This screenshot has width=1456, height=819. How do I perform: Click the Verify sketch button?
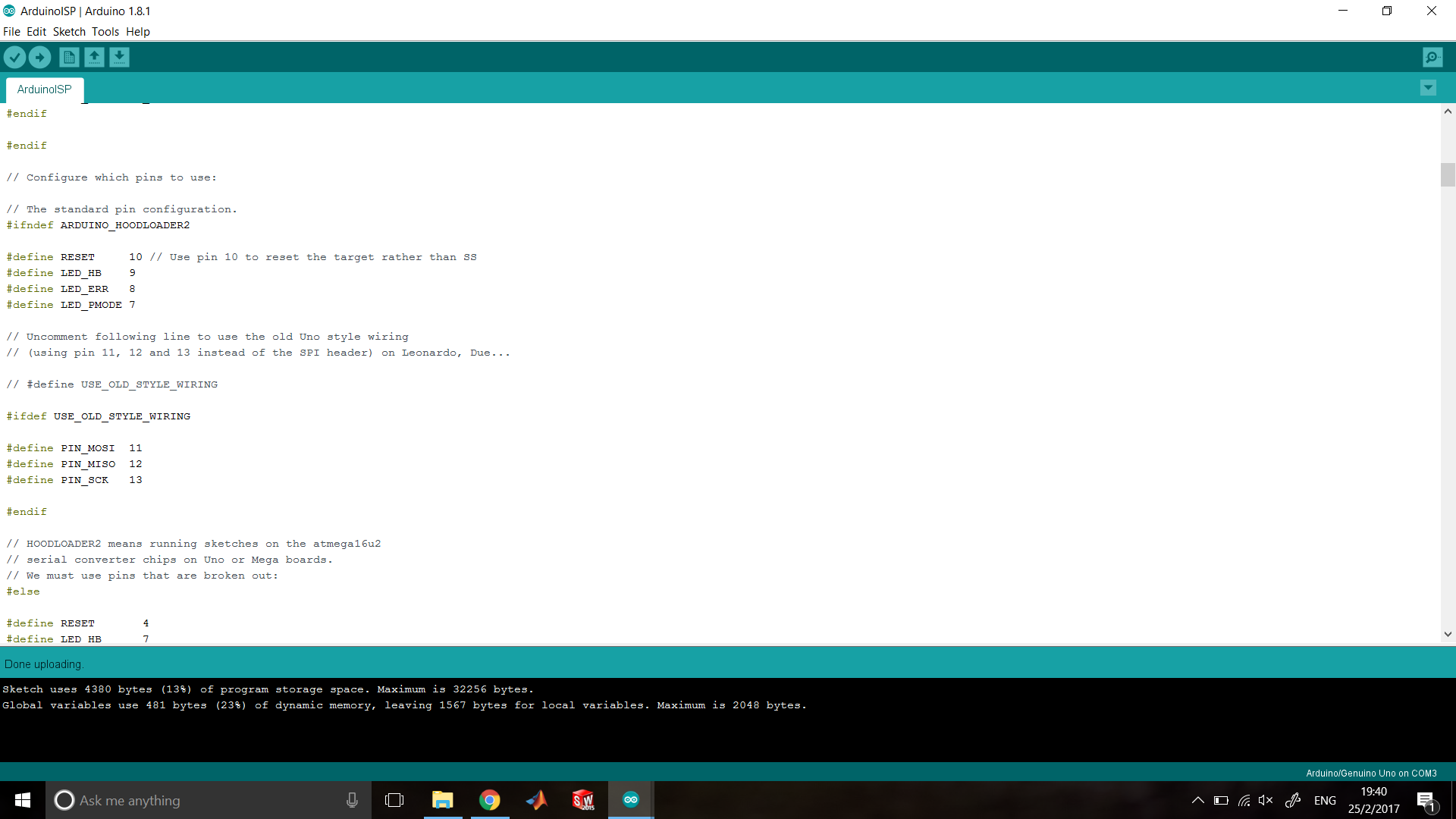14,57
